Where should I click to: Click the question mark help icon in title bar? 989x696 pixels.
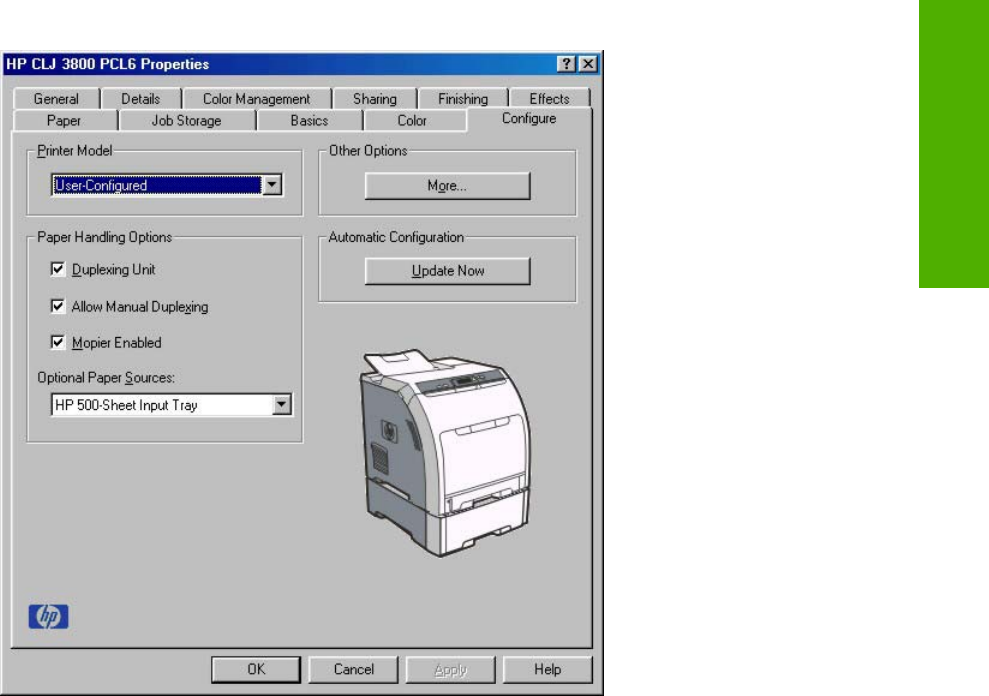(x=566, y=64)
